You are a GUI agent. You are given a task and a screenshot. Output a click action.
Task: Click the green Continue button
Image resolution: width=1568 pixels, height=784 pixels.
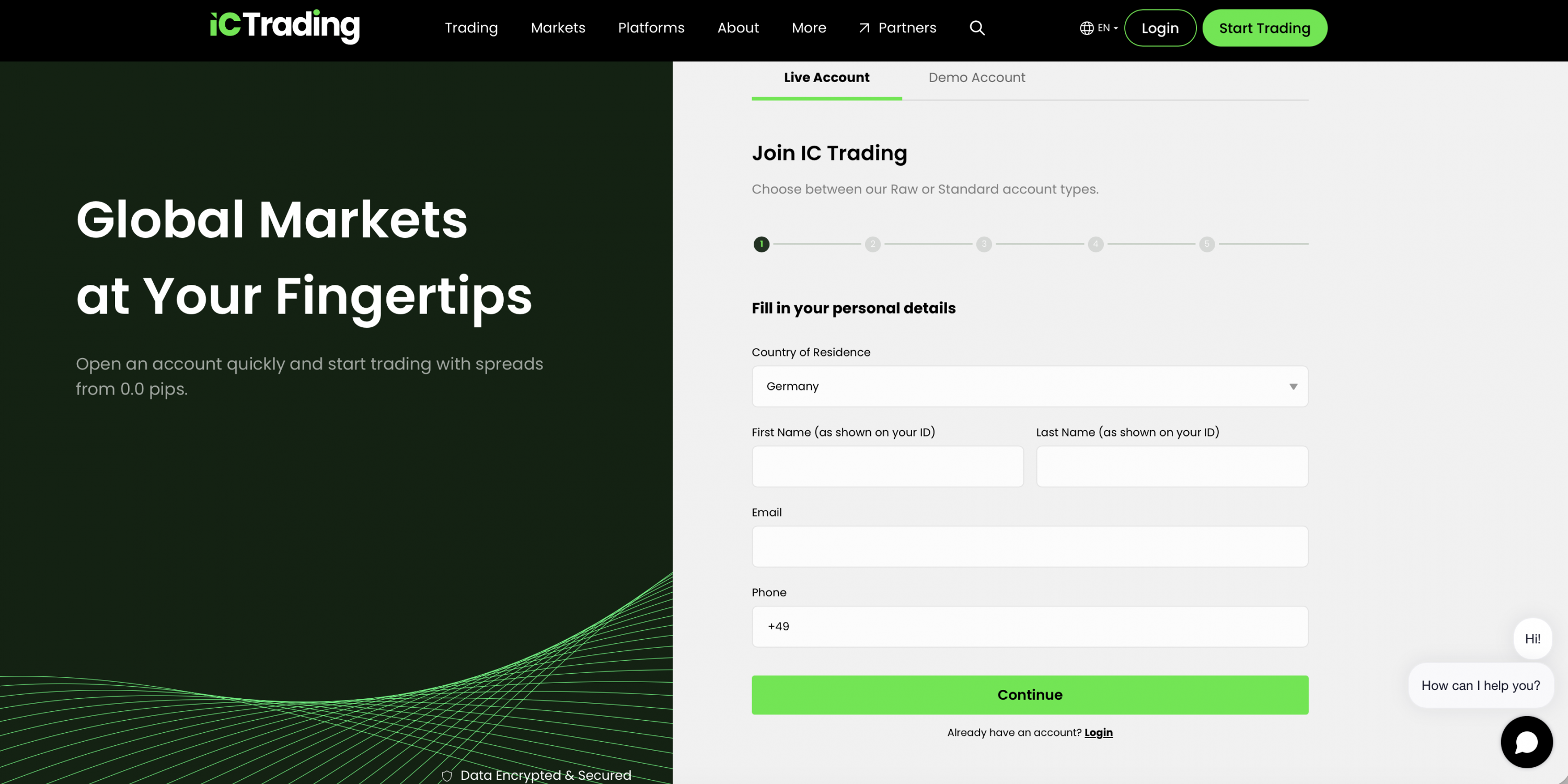(x=1030, y=695)
